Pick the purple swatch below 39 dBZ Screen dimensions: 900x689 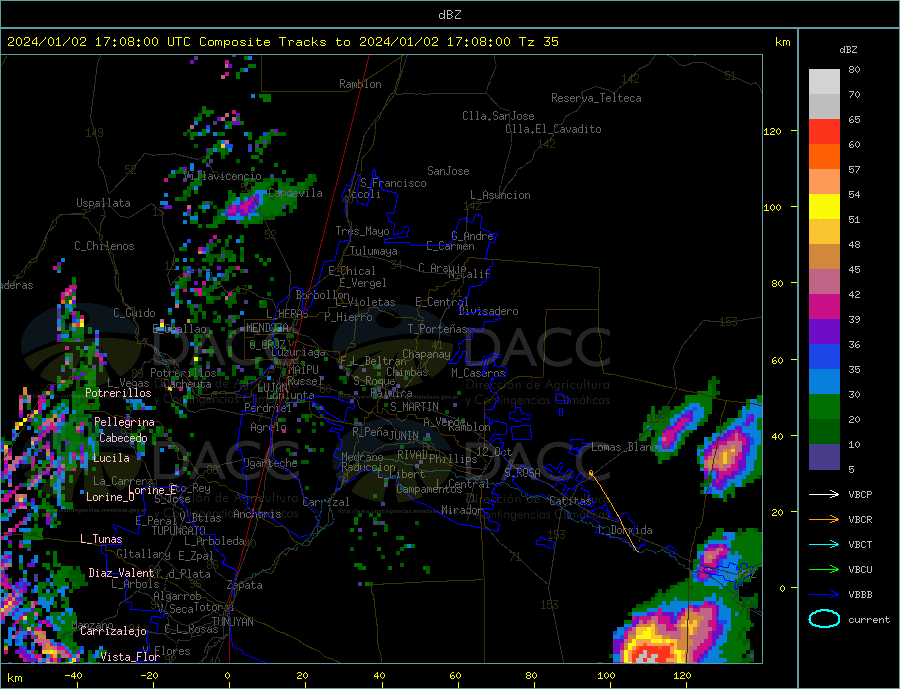pyautogui.click(x=824, y=331)
